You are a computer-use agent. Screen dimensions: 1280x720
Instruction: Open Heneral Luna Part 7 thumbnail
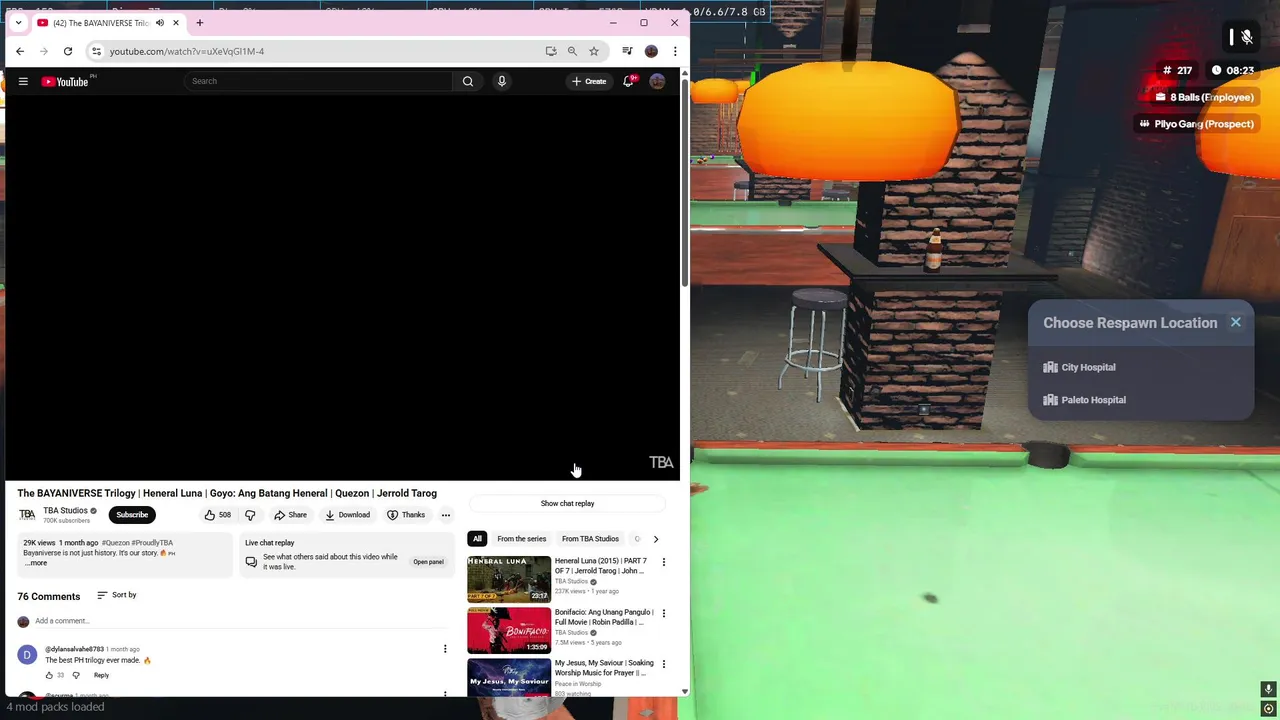tap(509, 579)
